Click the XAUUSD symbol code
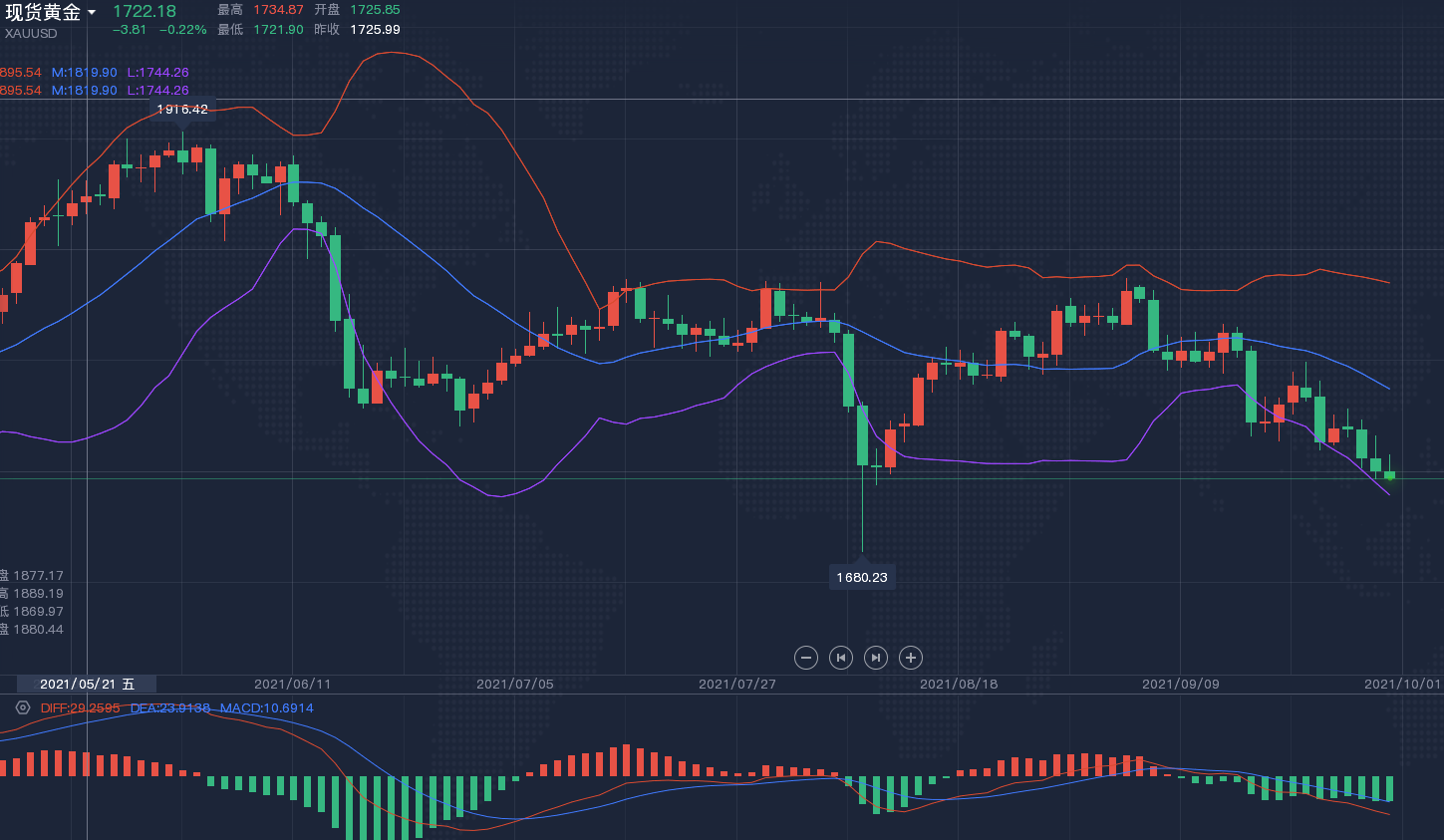 [x=31, y=34]
